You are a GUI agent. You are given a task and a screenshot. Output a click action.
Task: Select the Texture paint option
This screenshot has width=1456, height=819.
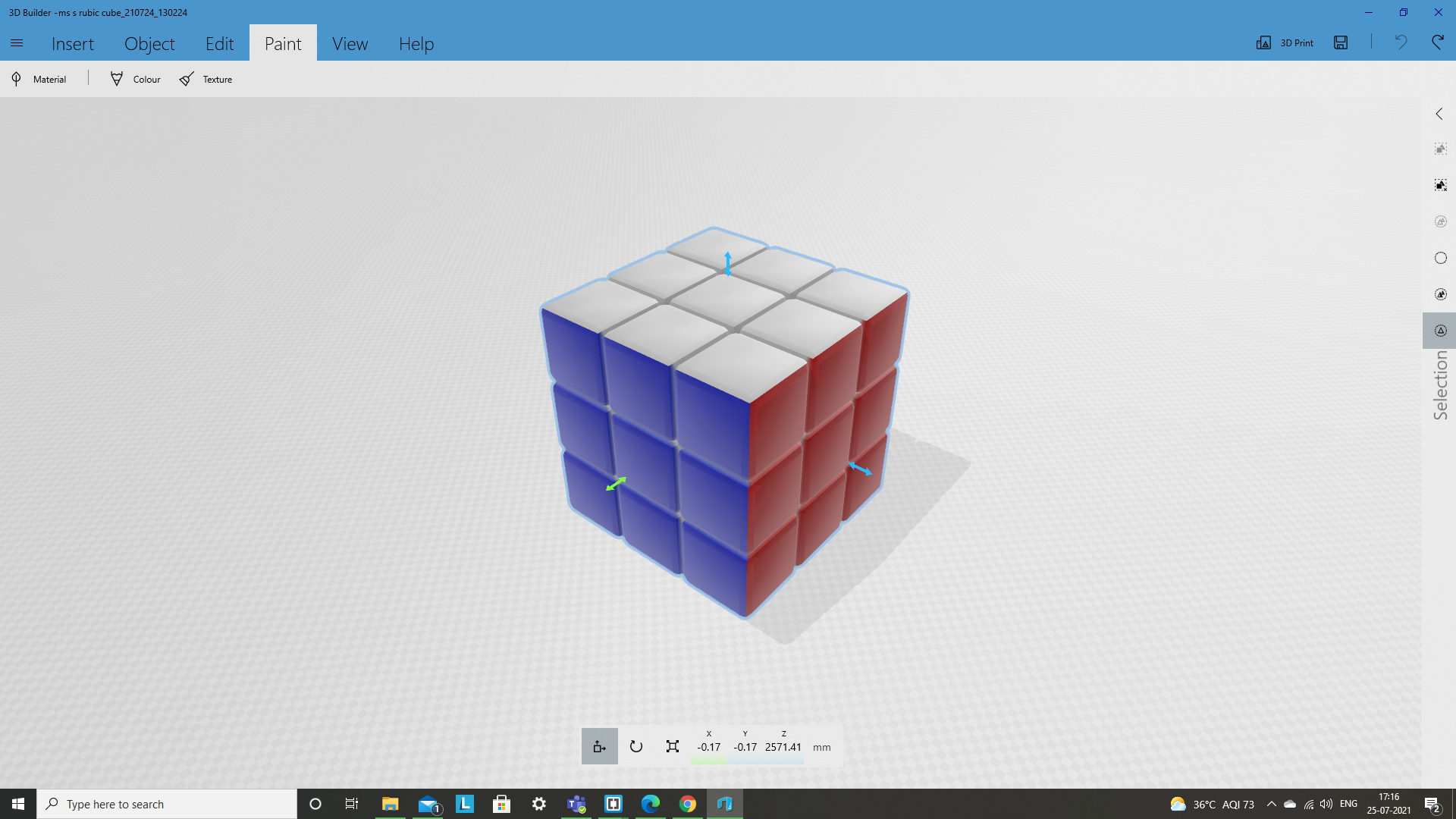click(205, 78)
